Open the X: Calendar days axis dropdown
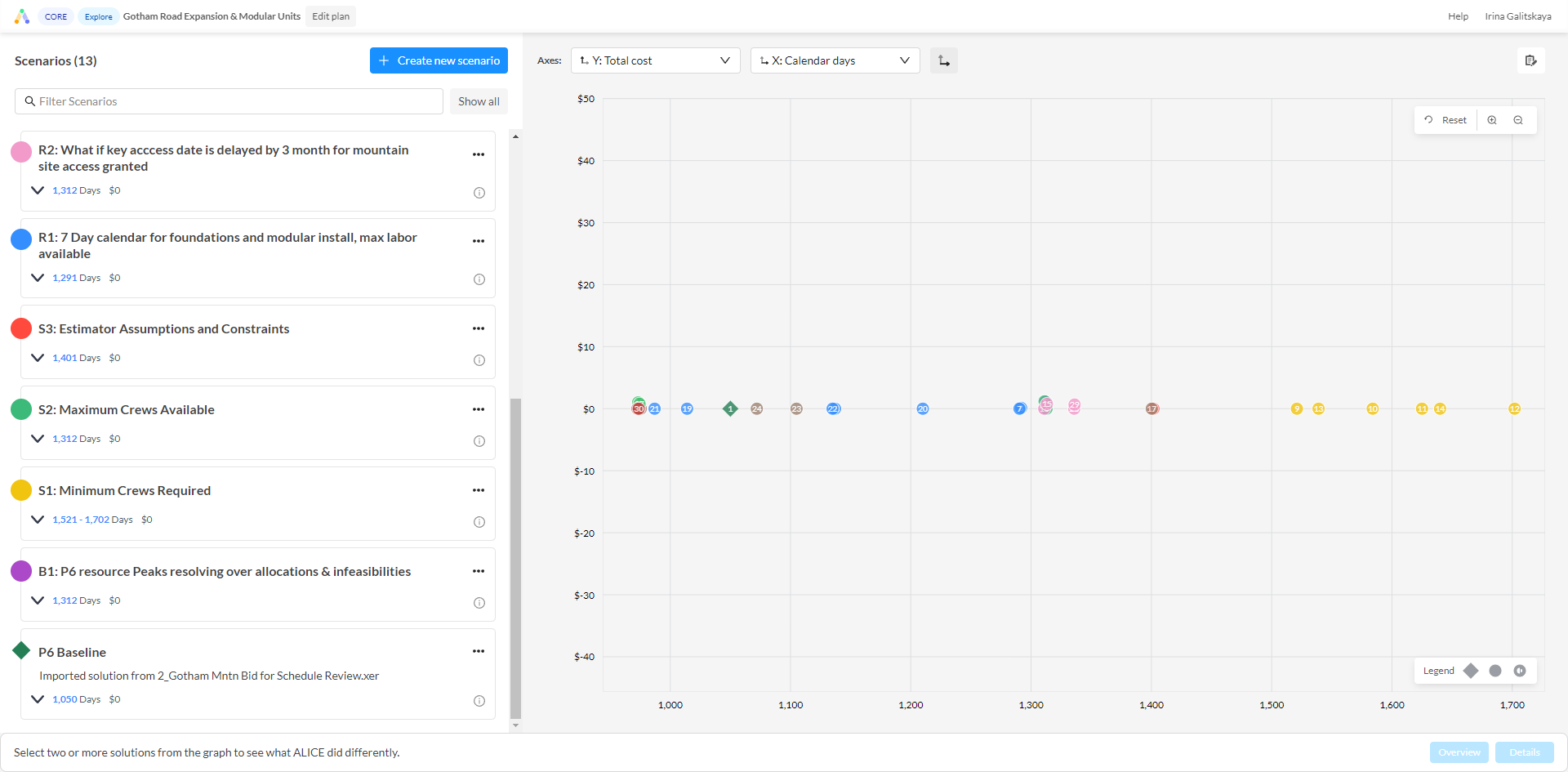The image size is (1568, 772). pos(835,60)
